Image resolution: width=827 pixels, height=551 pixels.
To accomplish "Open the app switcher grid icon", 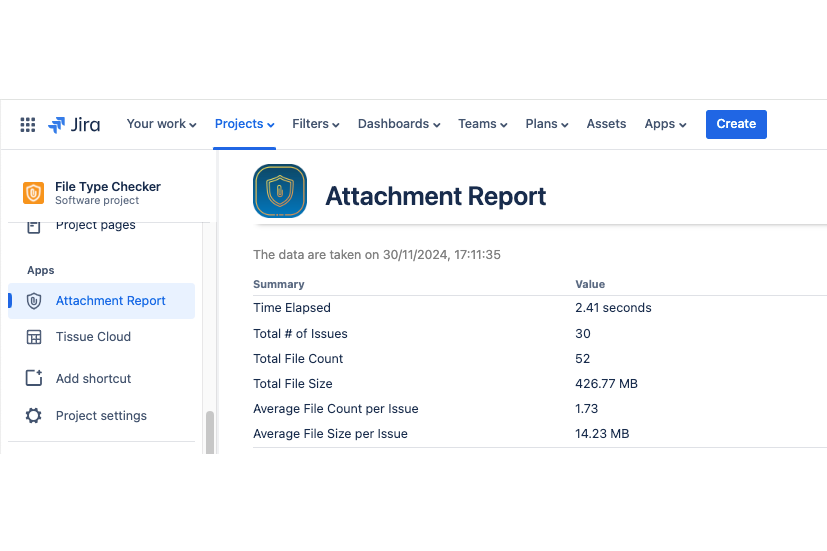I will point(27,124).
